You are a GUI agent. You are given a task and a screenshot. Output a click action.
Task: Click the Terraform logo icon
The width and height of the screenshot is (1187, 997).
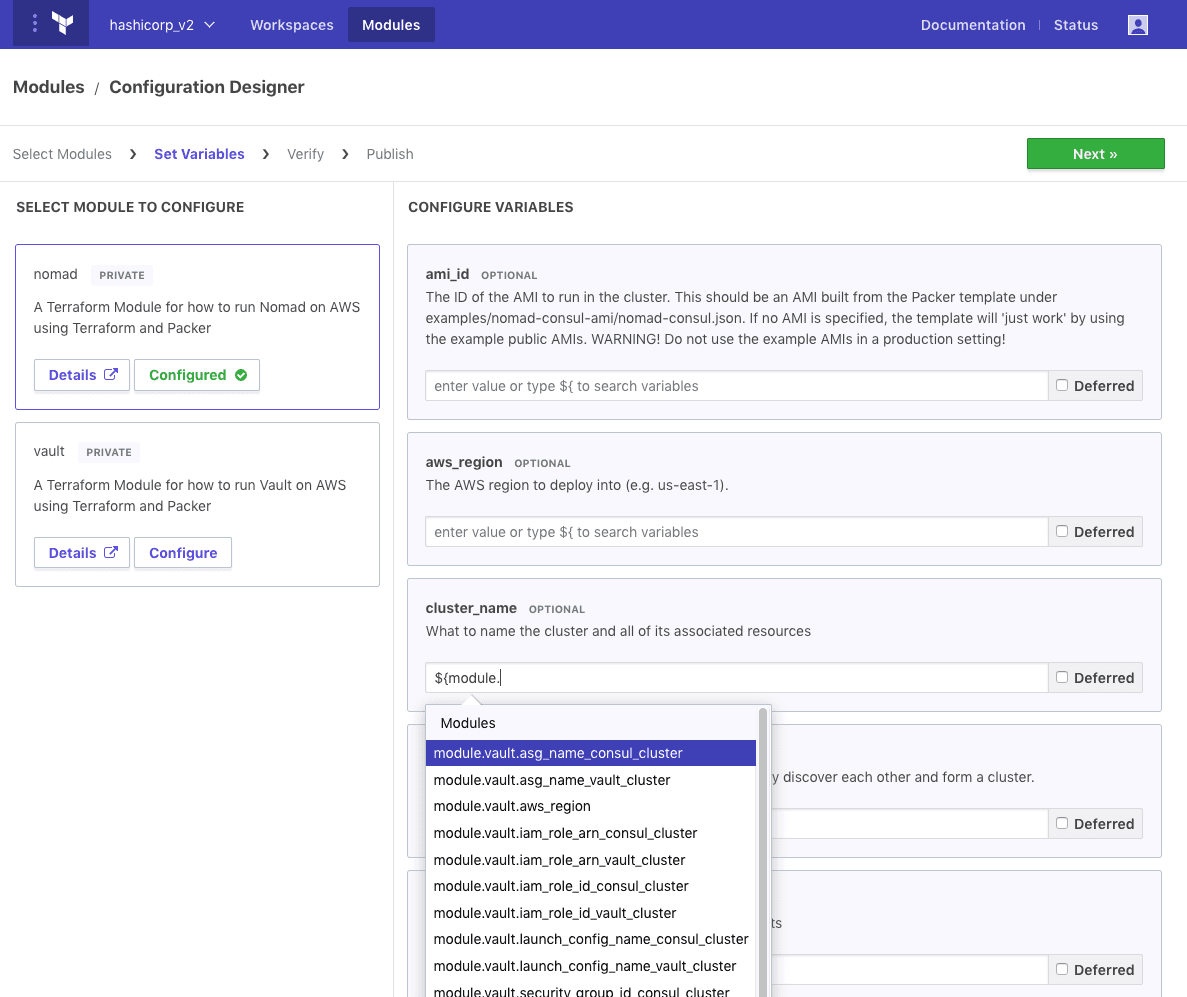point(63,25)
